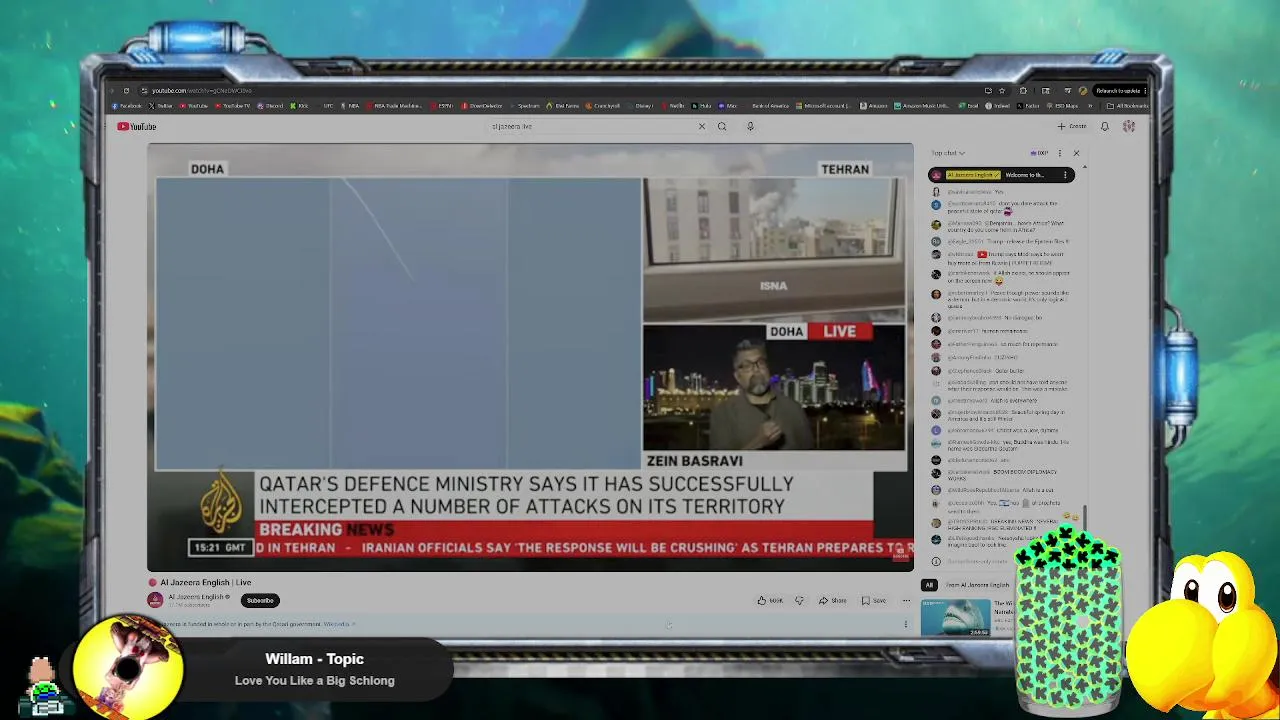The image size is (1280, 720).
Task: Open the funding notice options menu
Action: point(906,624)
